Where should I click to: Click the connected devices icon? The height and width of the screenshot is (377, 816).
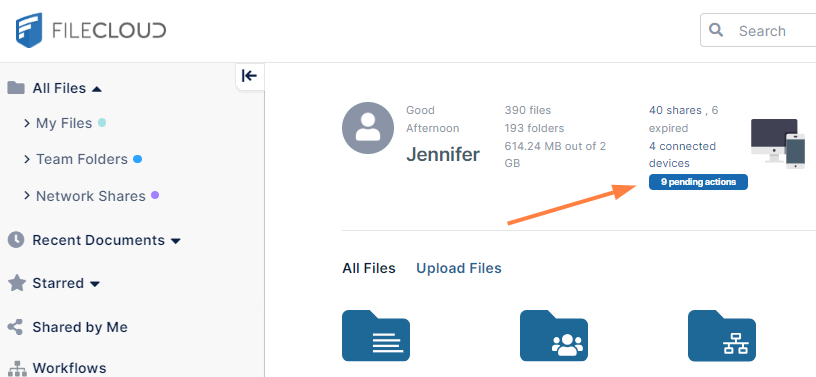tap(774, 143)
